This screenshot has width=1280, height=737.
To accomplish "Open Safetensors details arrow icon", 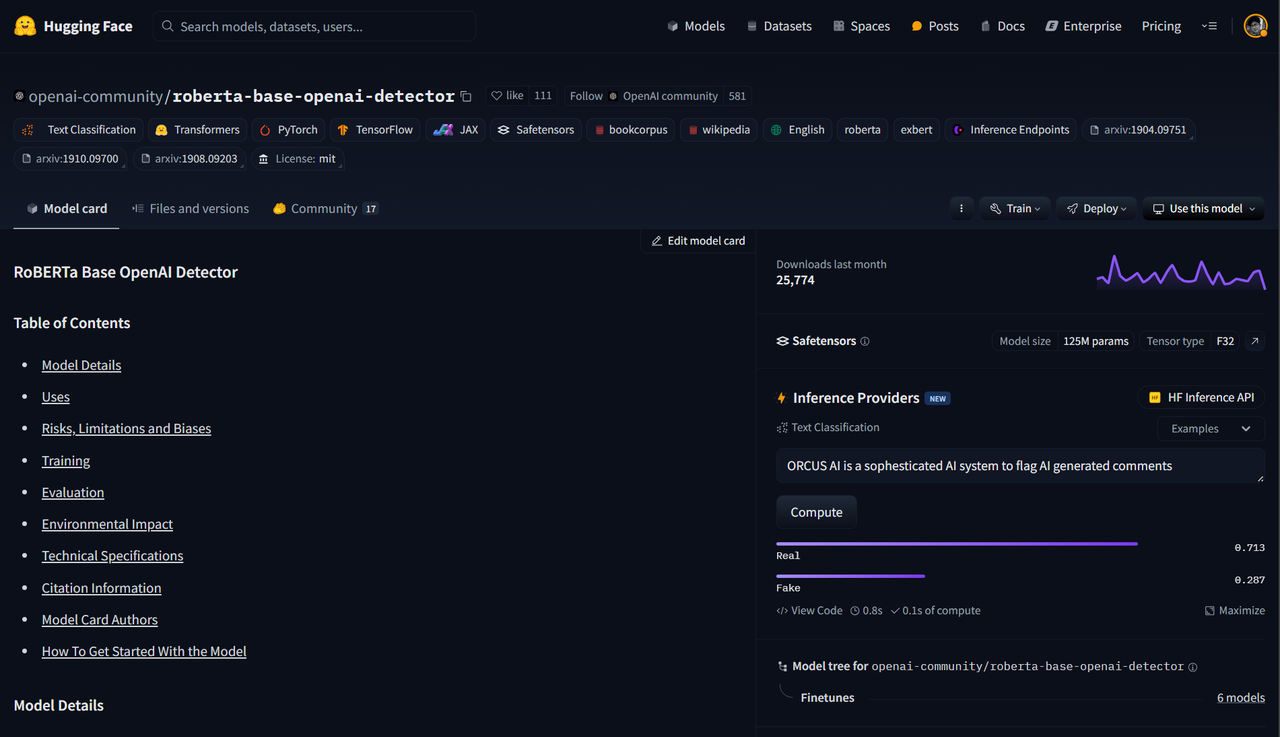I will [1255, 341].
